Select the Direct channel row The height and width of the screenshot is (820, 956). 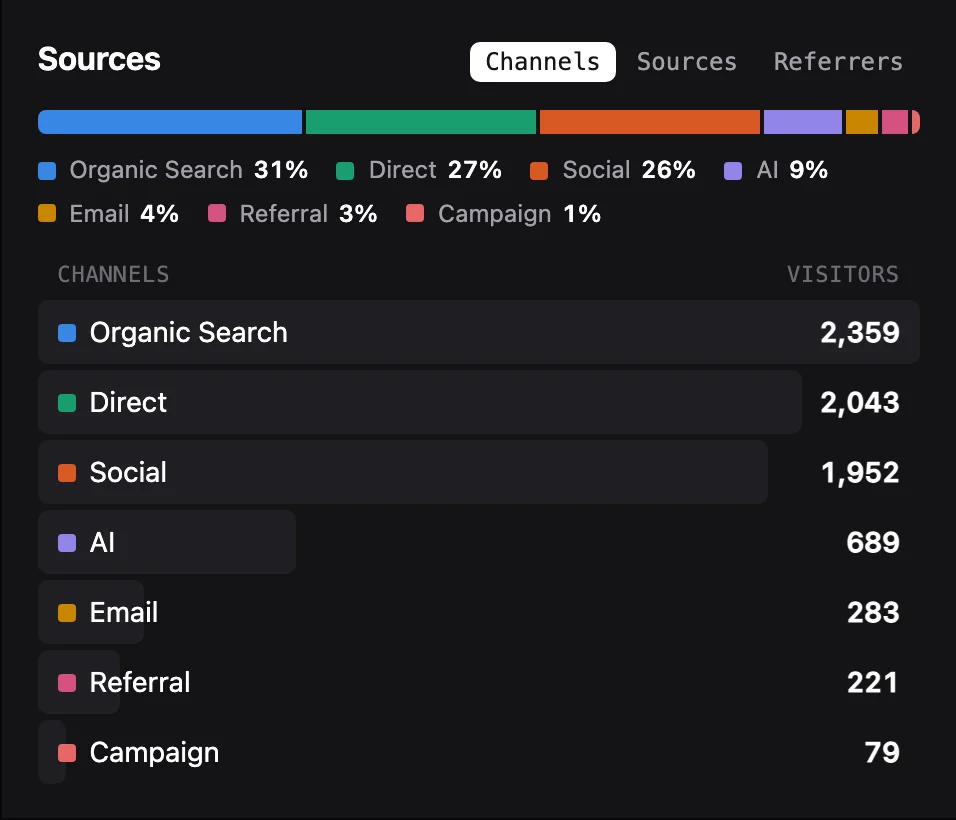(479, 402)
